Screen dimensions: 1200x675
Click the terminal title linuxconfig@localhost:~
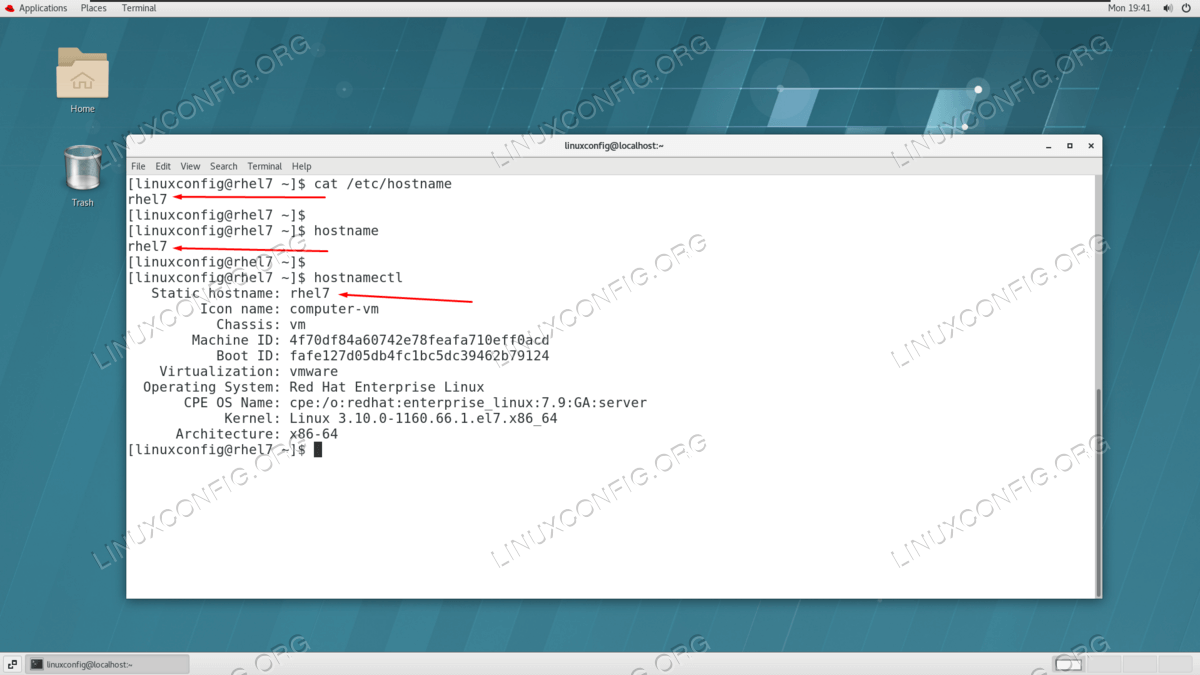pos(614,146)
